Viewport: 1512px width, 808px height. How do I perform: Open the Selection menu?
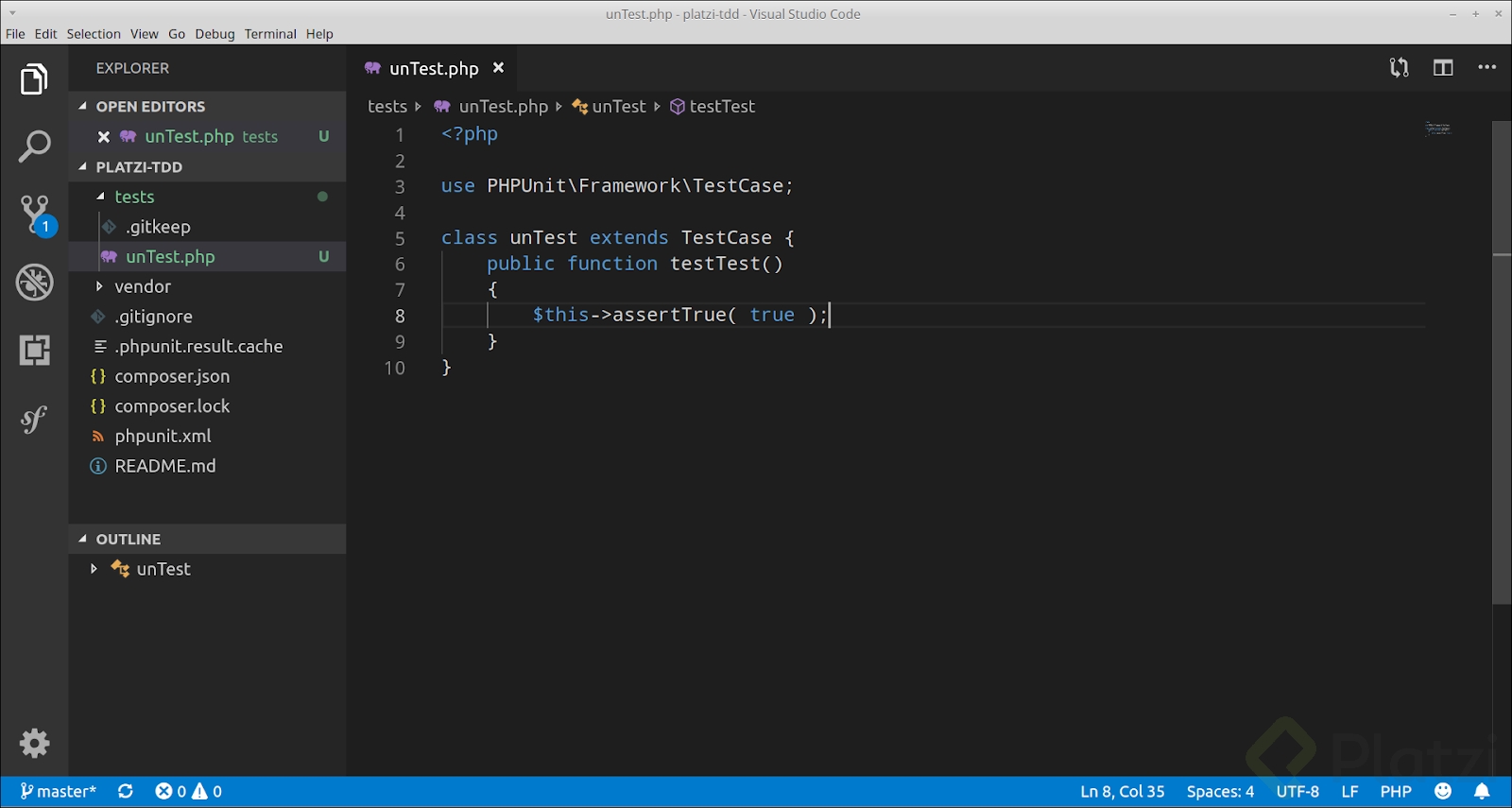point(94,34)
